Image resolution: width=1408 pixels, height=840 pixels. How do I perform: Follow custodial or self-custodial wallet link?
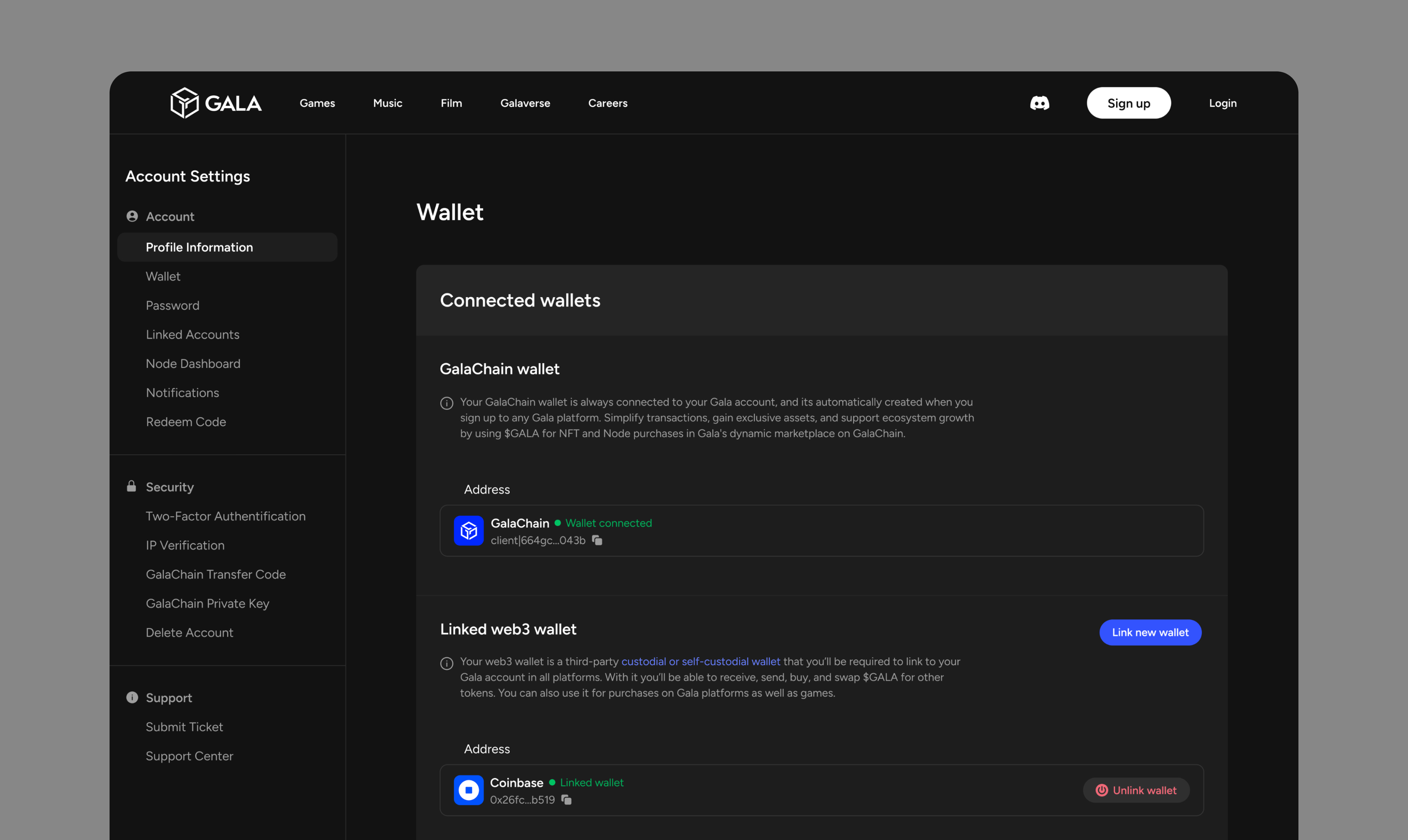pos(700,661)
